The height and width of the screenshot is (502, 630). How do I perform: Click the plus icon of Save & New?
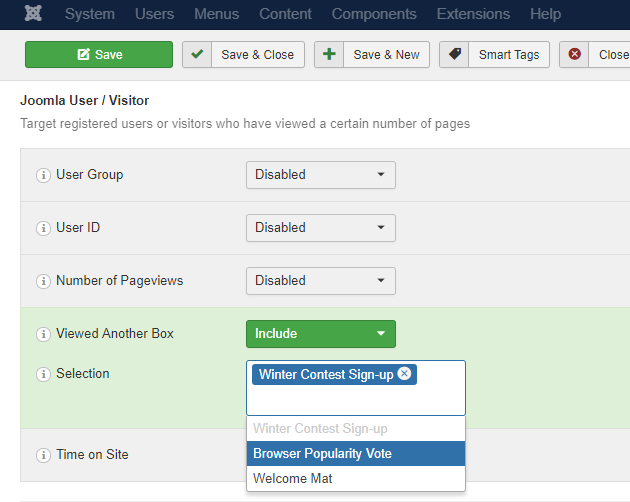[x=329, y=54]
